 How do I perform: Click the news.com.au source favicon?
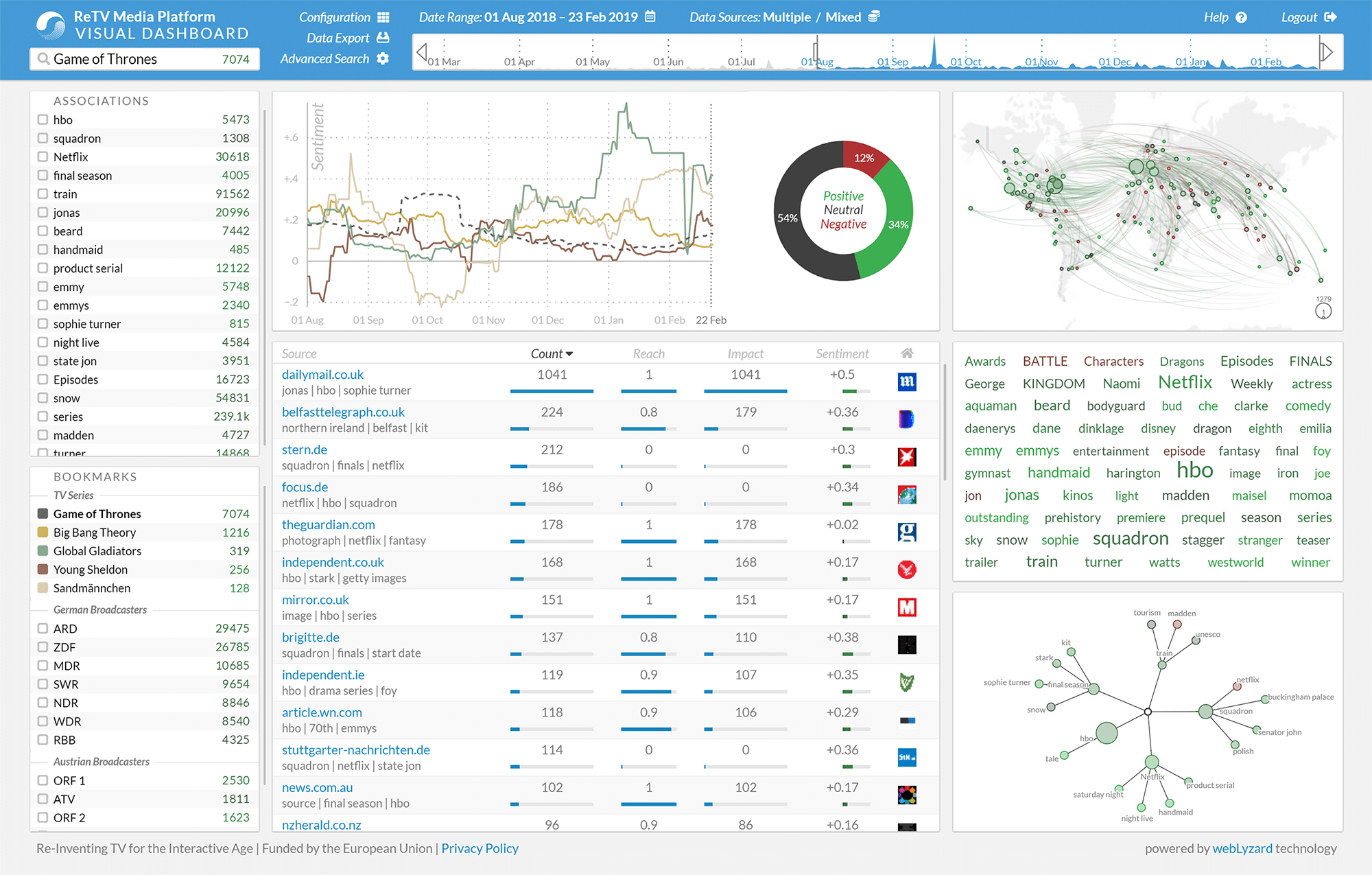[x=907, y=795]
